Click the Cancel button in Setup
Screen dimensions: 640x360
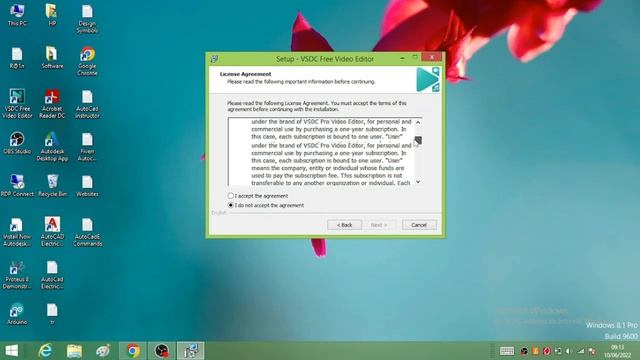pyautogui.click(x=419, y=225)
